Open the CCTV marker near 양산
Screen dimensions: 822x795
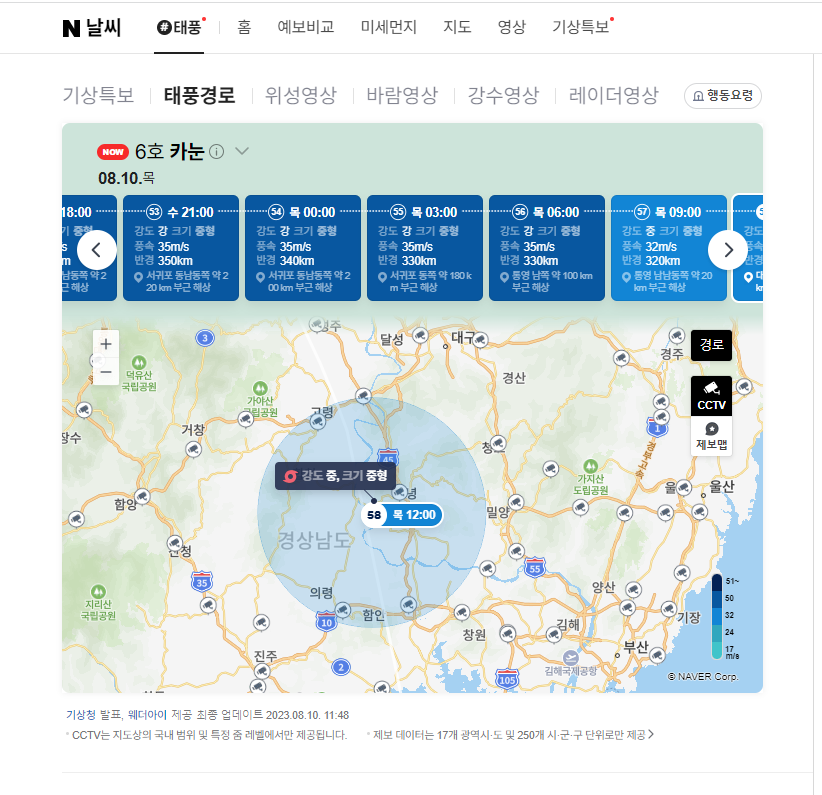[633, 590]
